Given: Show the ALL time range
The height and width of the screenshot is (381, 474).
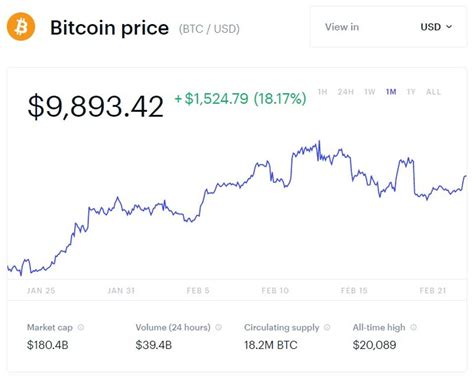Looking at the screenshot, I should point(433,92).
